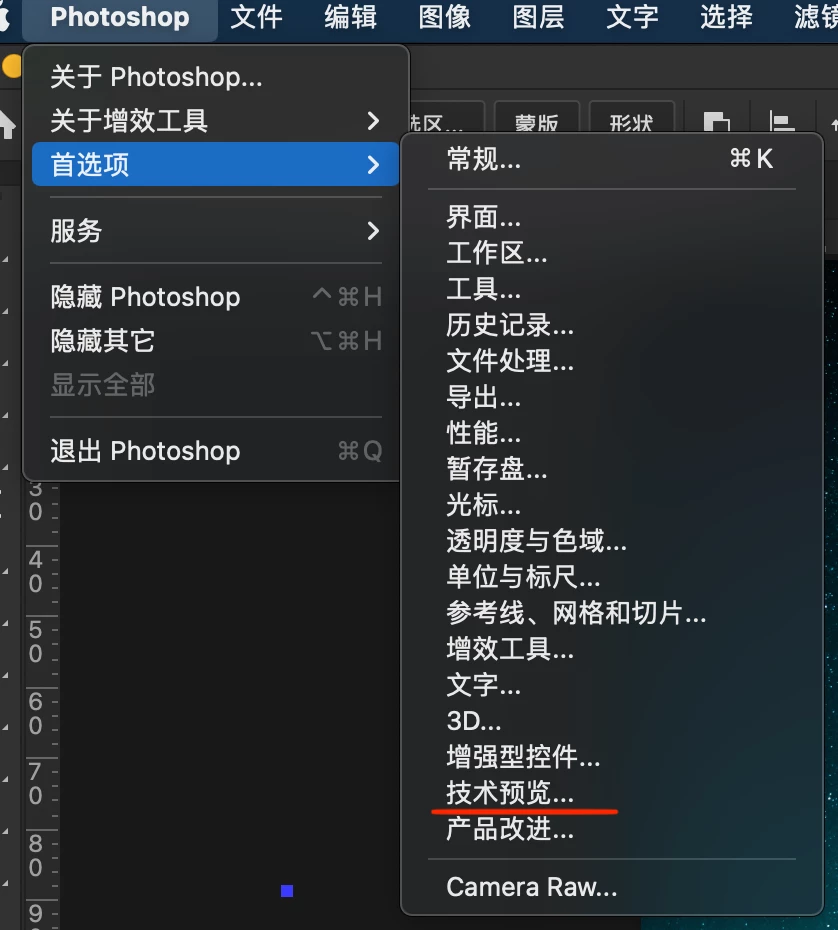Open 3D... preferences
Image resolution: width=838 pixels, height=930 pixels.
coord(611,721)
